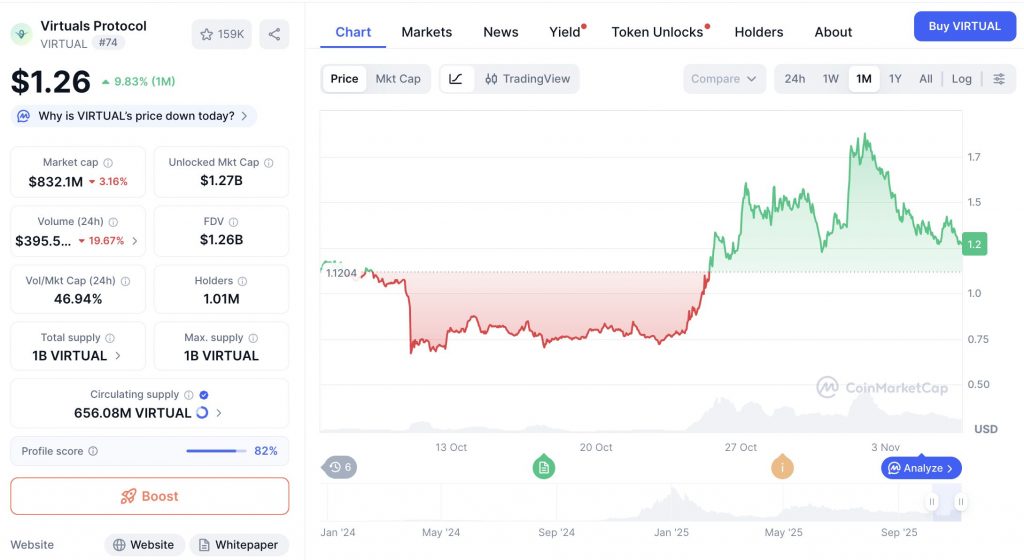
Task: Click the share icon button
Action: coord(274,34)
